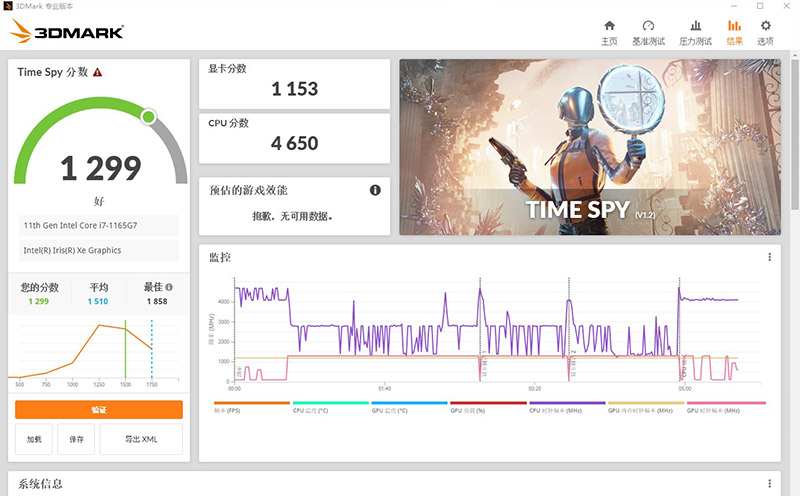The height and width of the screenshot is (496, 800).
Task: Click the 监控 panel heading
Action: pyautogui.click(x=220, y=257)
